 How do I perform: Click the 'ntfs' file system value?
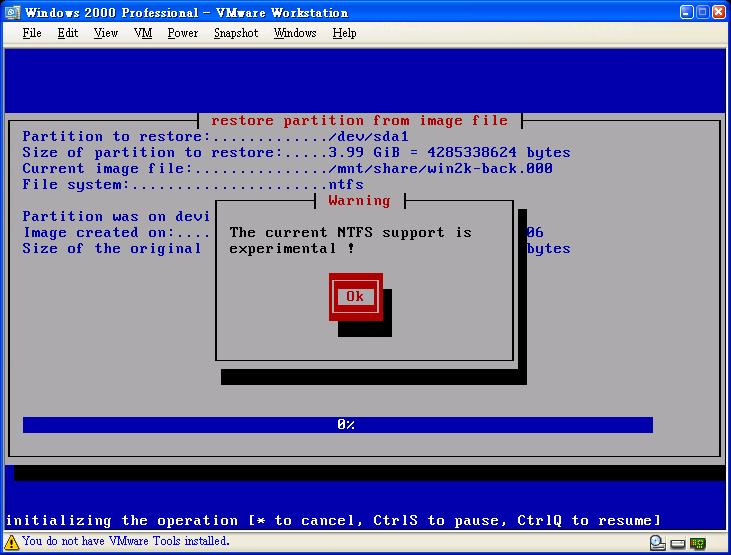[345, 184]
